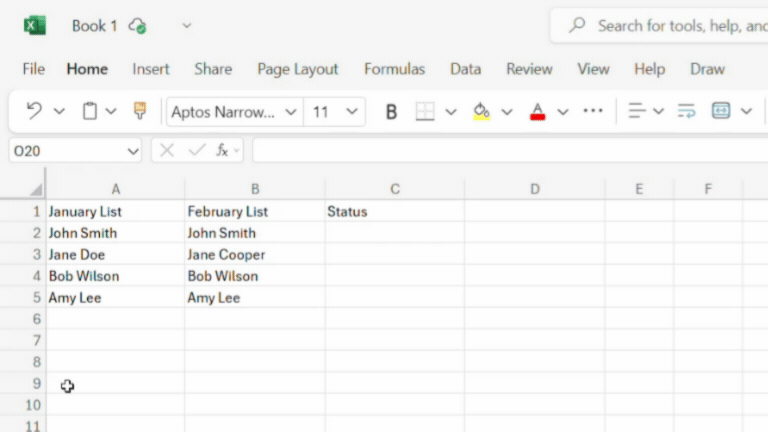768x432 pixels.
Task: Toggle Wrap Text icon
Action: (x=686, y=111)
